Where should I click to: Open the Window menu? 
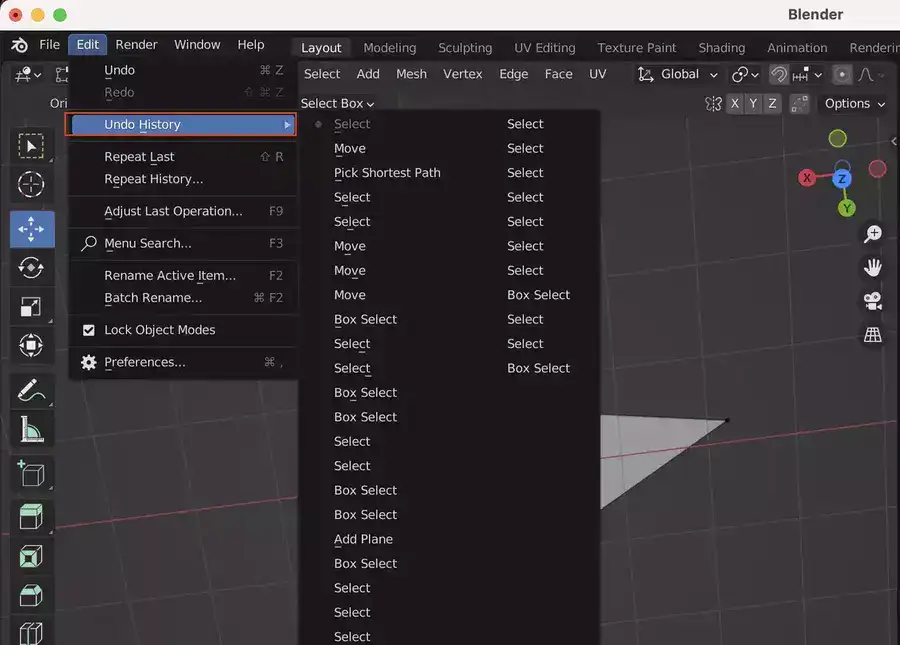click(x=197, y=45)
